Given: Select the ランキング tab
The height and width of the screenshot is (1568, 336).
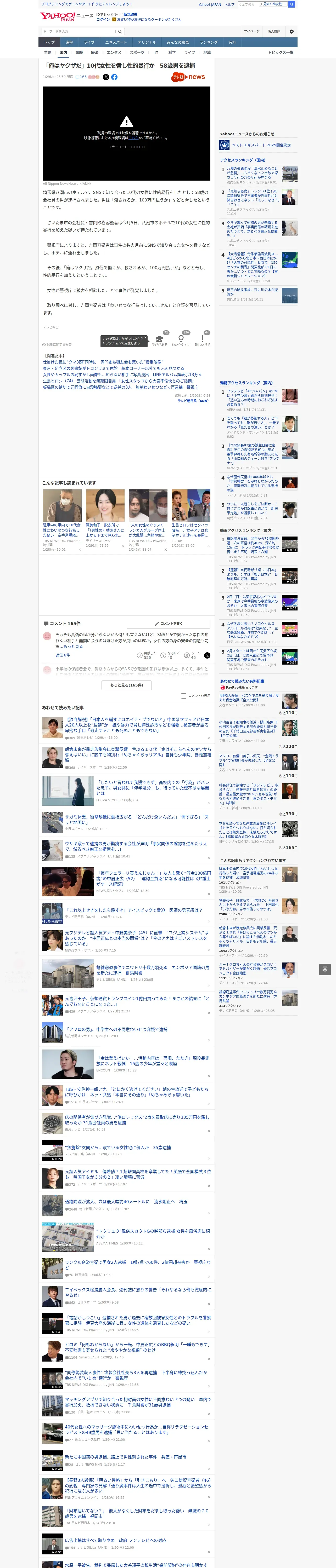Looking at the screenshot, I should click(x=209, y=43).
